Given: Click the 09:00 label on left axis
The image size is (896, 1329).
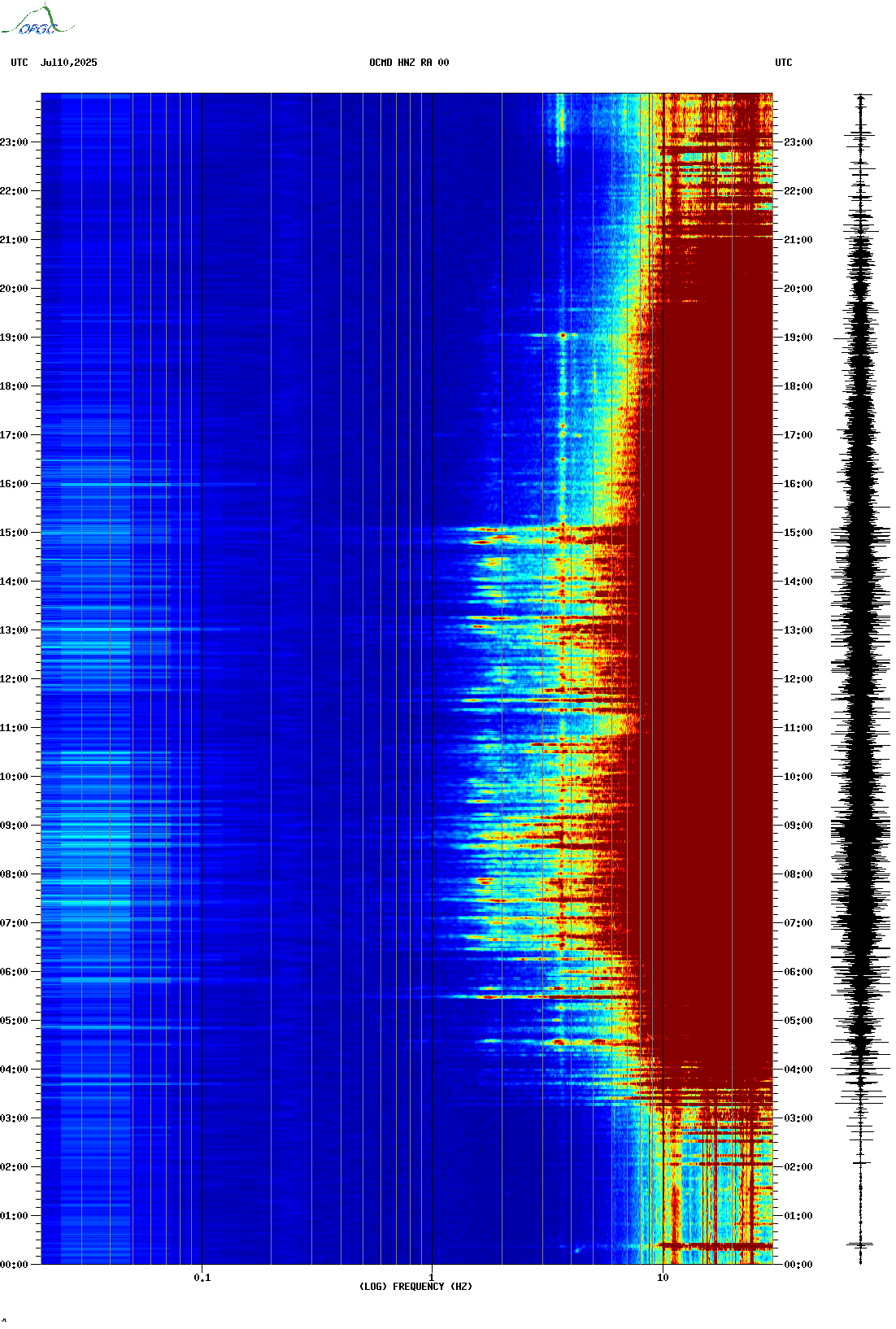Looking at the screenshot, I should pyautogui.click(x=14, y=826).
